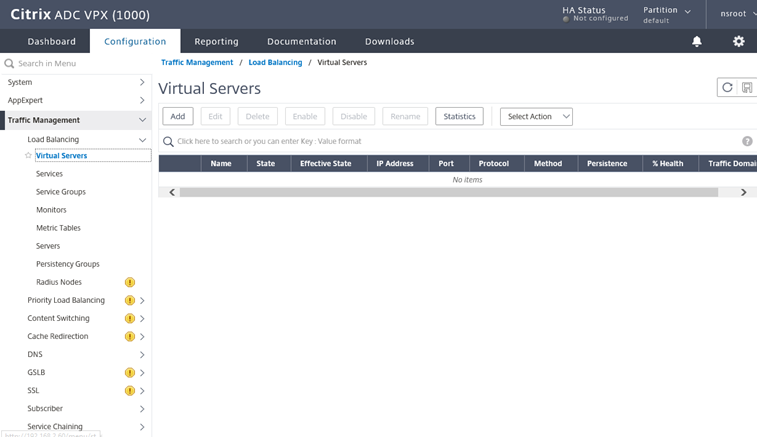Open the notifications bell icon
This screenshot has height=437, width=757.
coord(697,42)
